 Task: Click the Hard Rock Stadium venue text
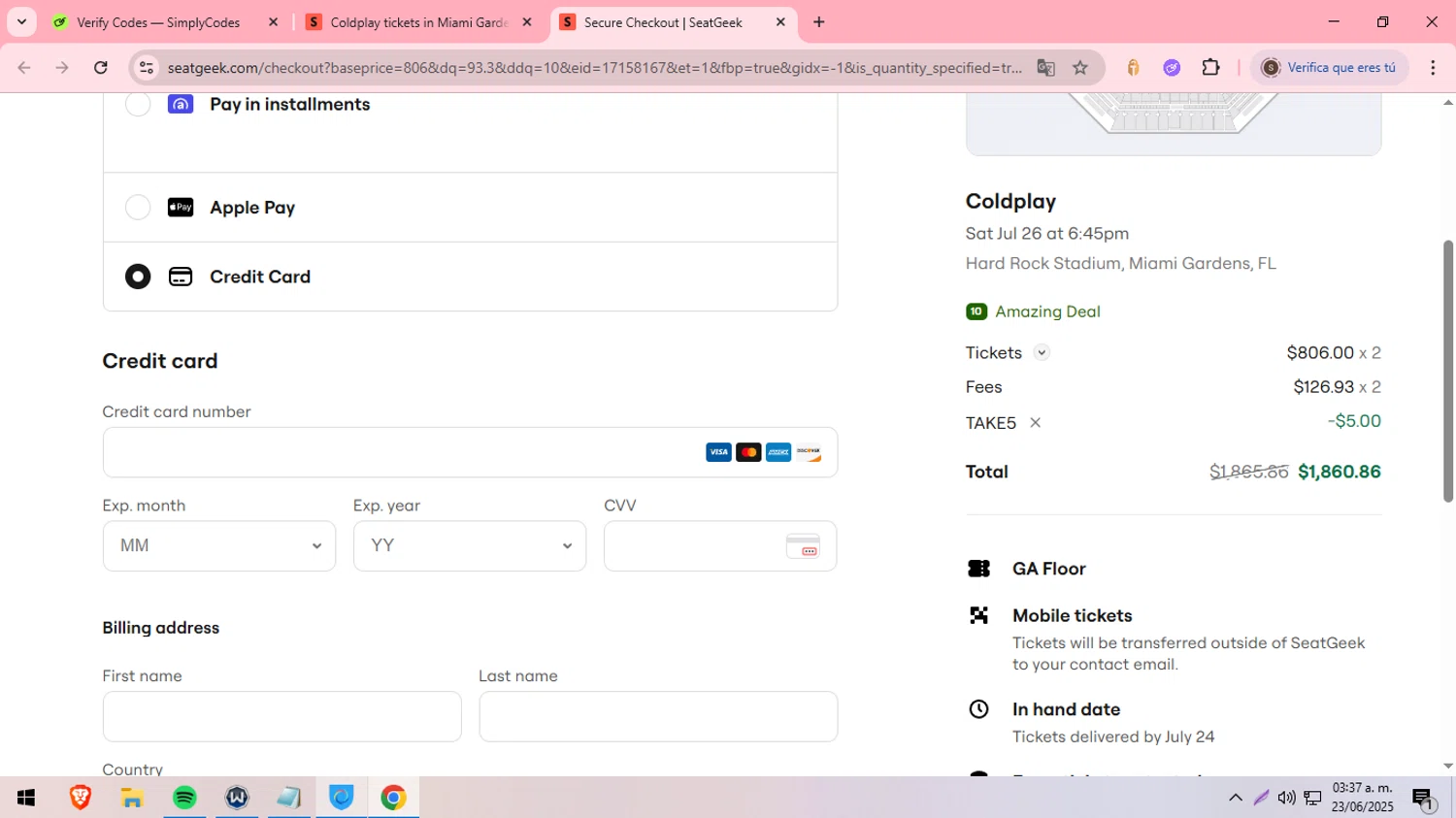[x=1120, y=264]
